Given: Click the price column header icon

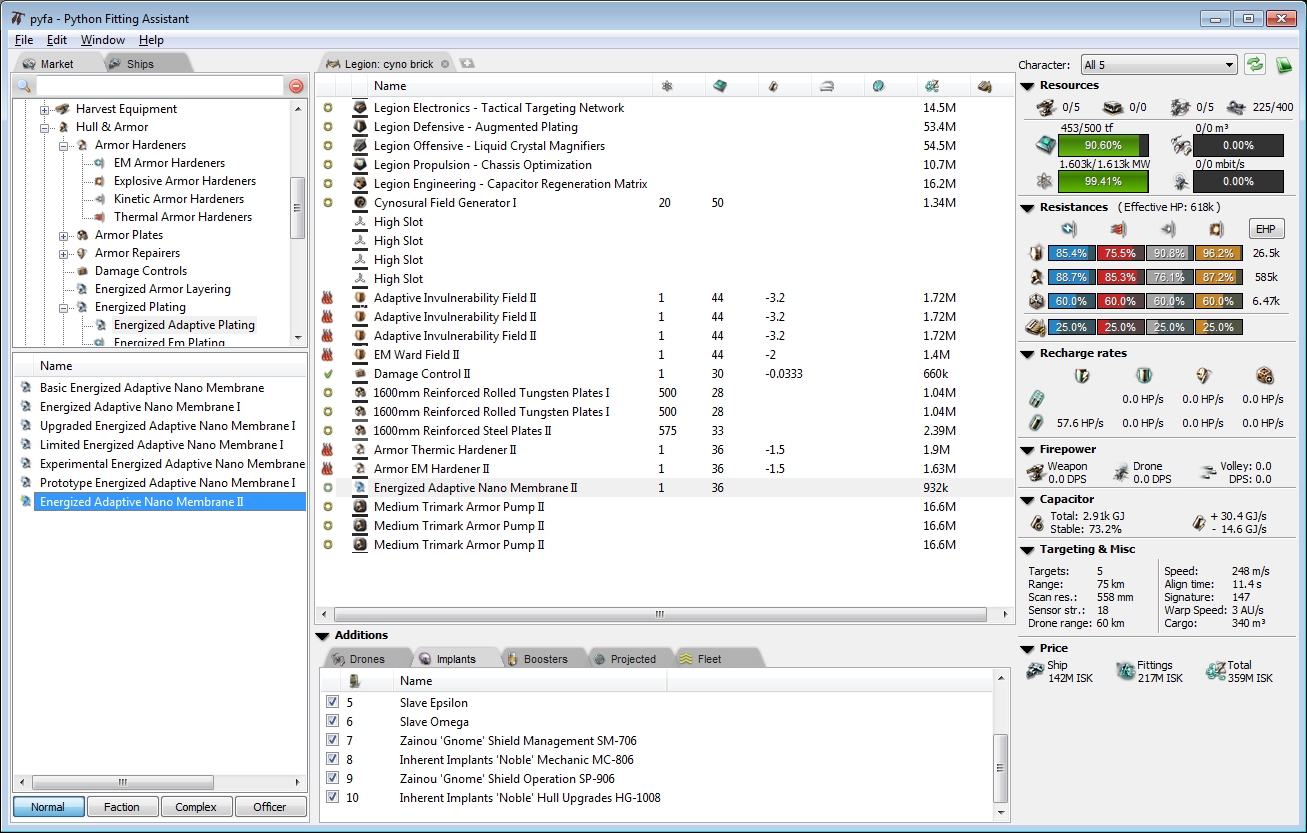Looking at the screenshot, I should [932, 87].
